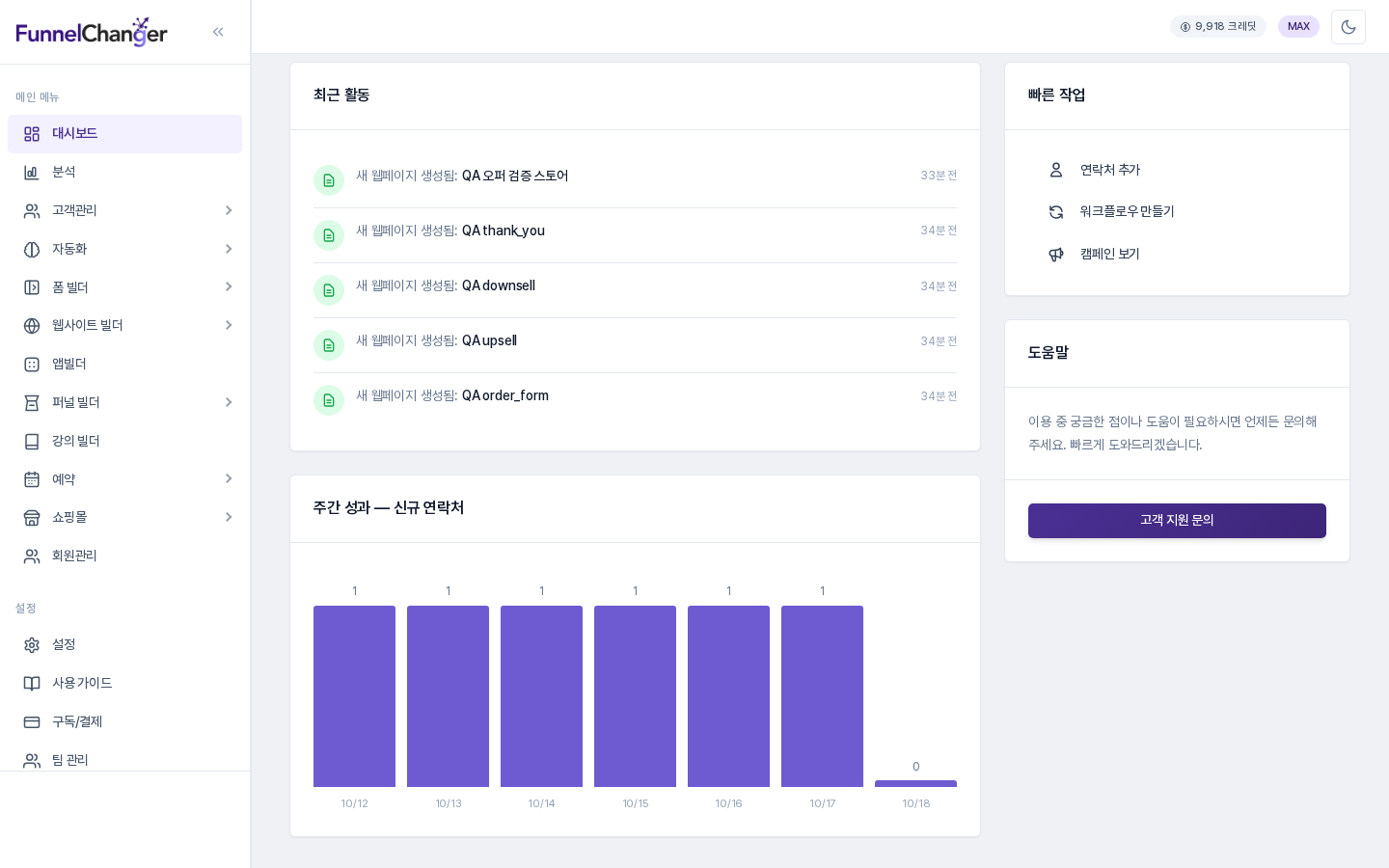Click the 폼 빌더 icon in the sidebar
Viewport: 1389px width, 868px height.
[32, 287]
